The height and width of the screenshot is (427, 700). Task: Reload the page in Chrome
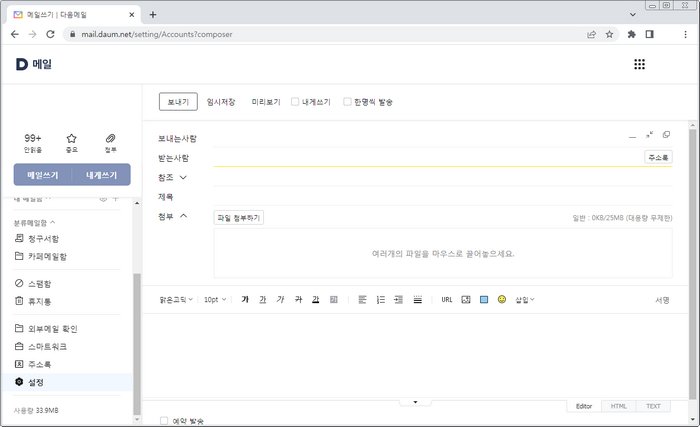click(x=50, y=34)
